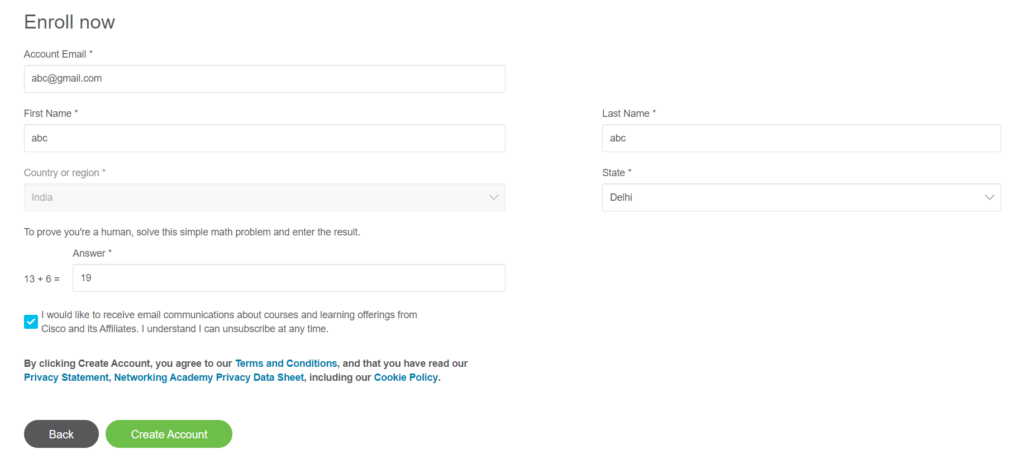Select the Last Name input field

point(801,138)
